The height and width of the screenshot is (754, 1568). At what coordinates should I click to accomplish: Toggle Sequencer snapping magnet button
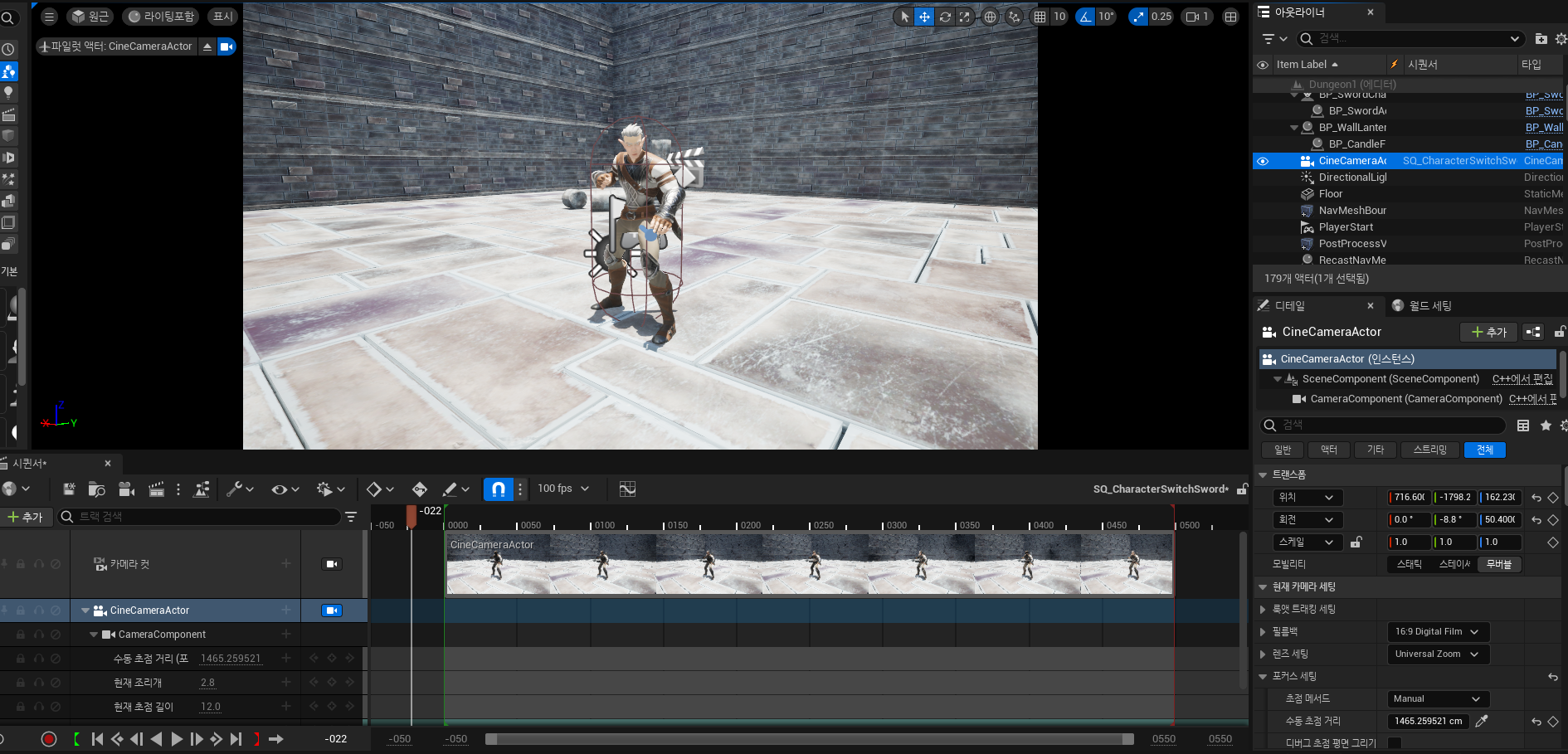coord(498,489)
